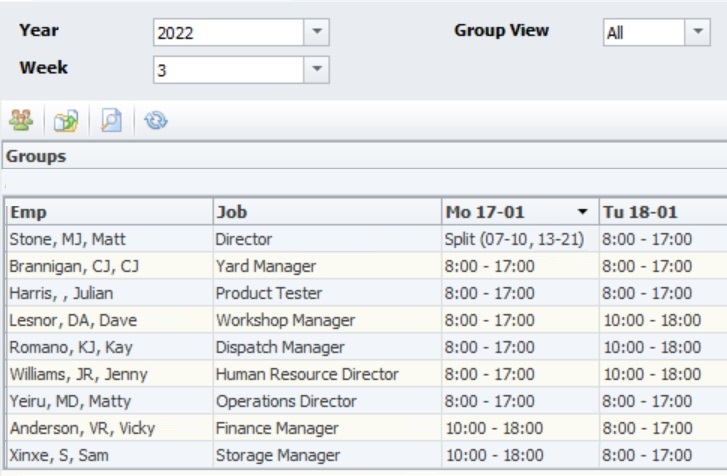
Task: Open the Group View dropdown
Action: 697,32
